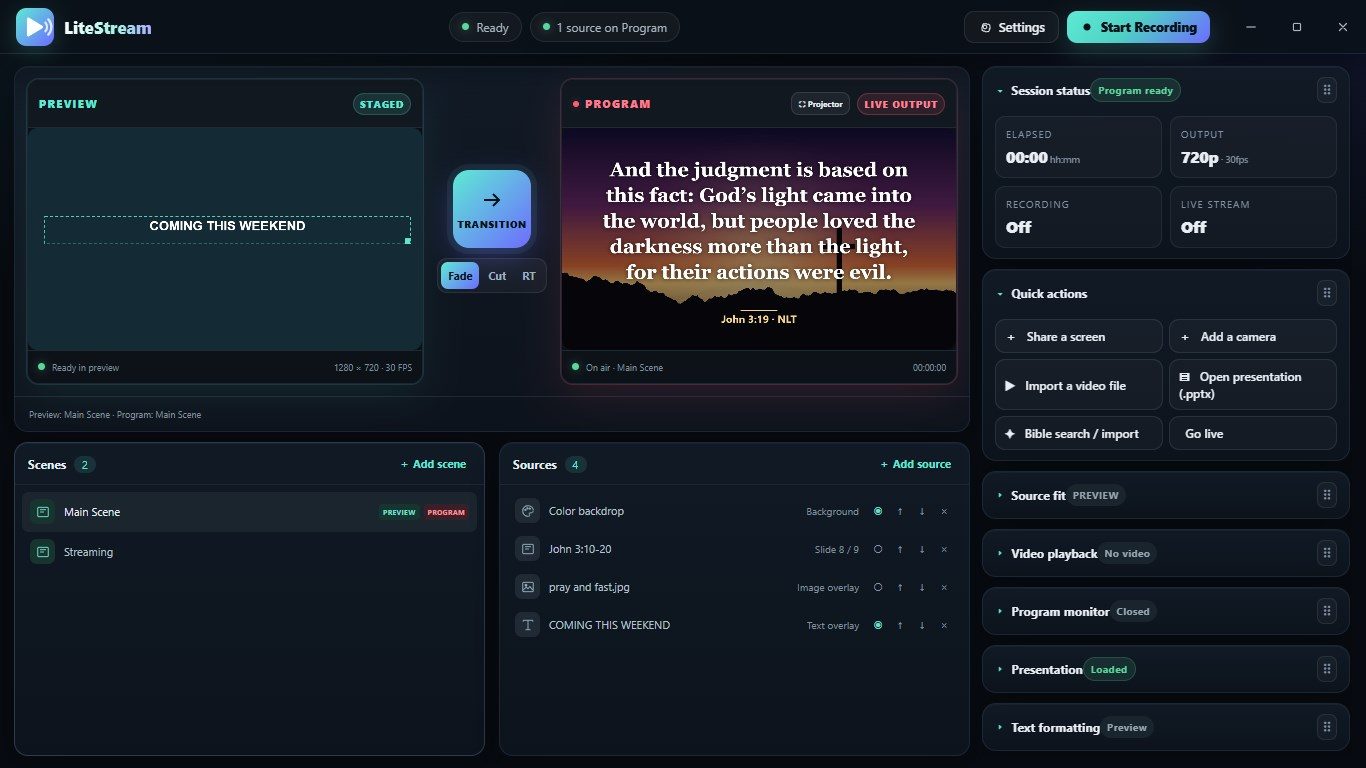This screenshot has height=768, width=1366.
Task: Click the pray and fast.jpg image icon
Action: coord(527,587)
